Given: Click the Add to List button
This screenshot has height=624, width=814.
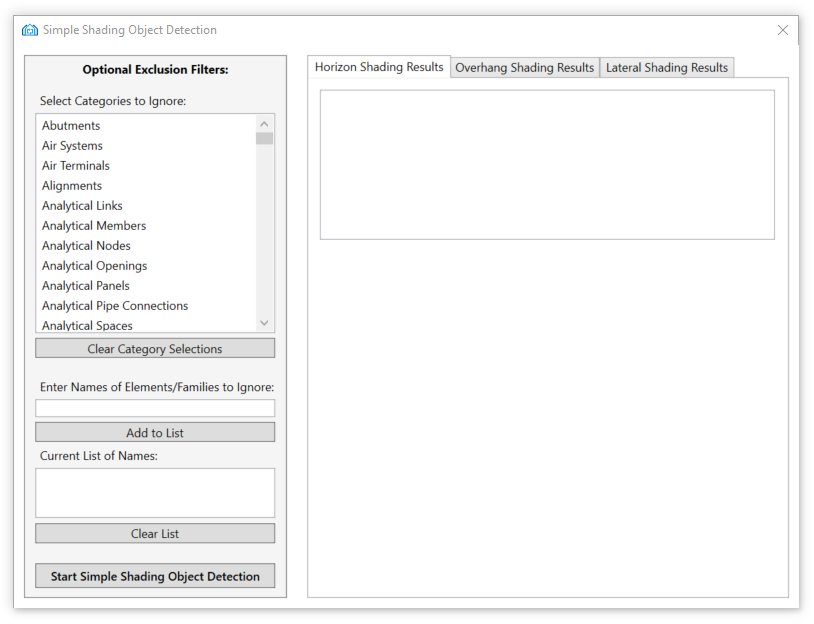Looking at the screenshot, I should click(x=155, y=433).
